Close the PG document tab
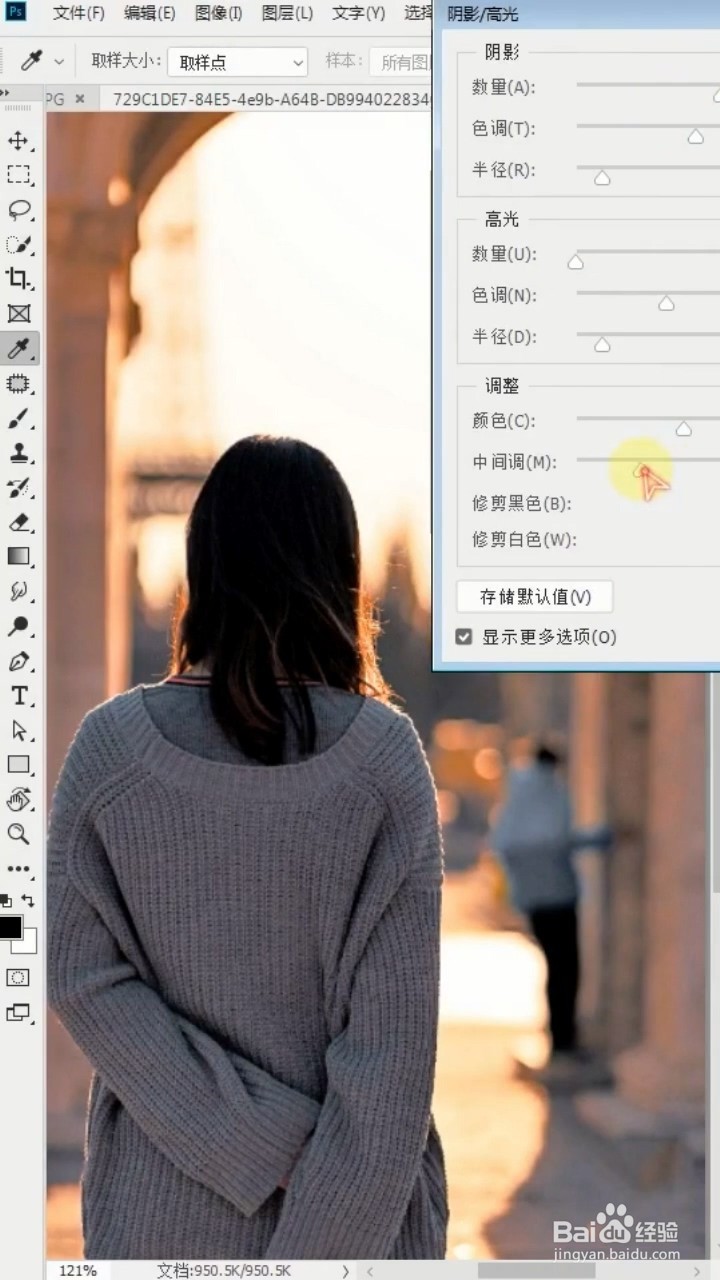 point(80,98)
